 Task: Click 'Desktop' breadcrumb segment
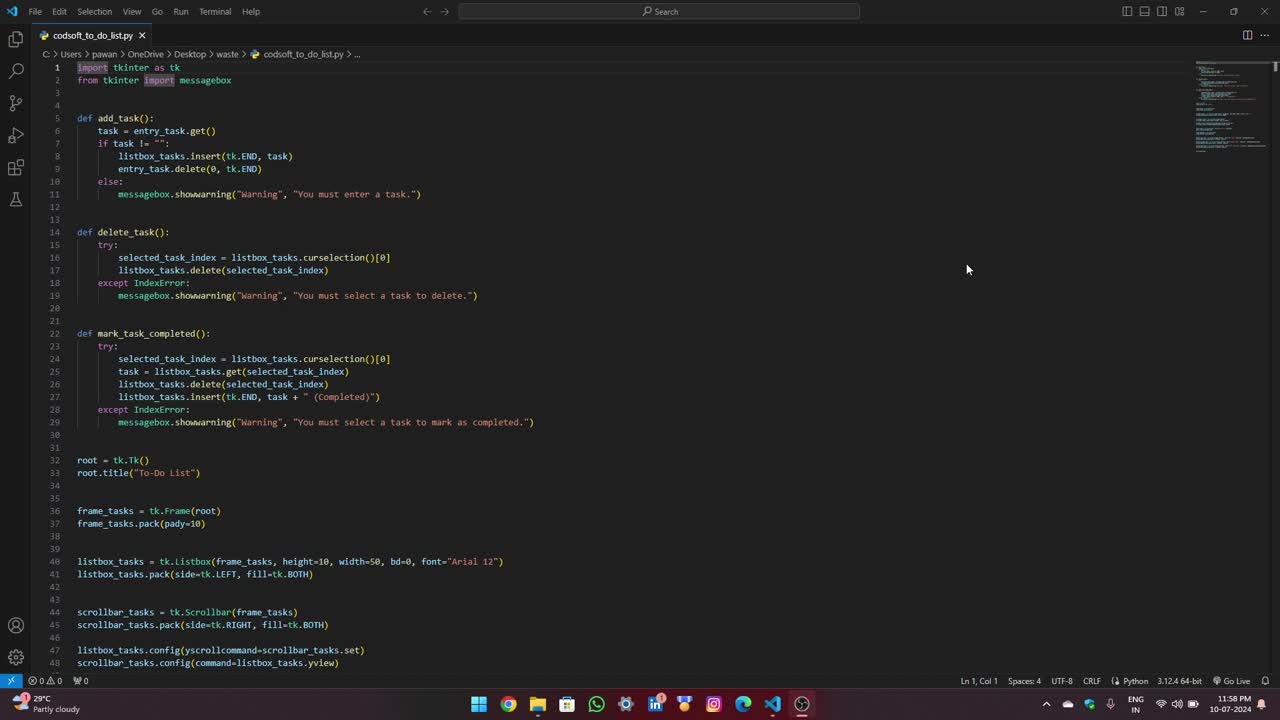[x=190, y=54]
